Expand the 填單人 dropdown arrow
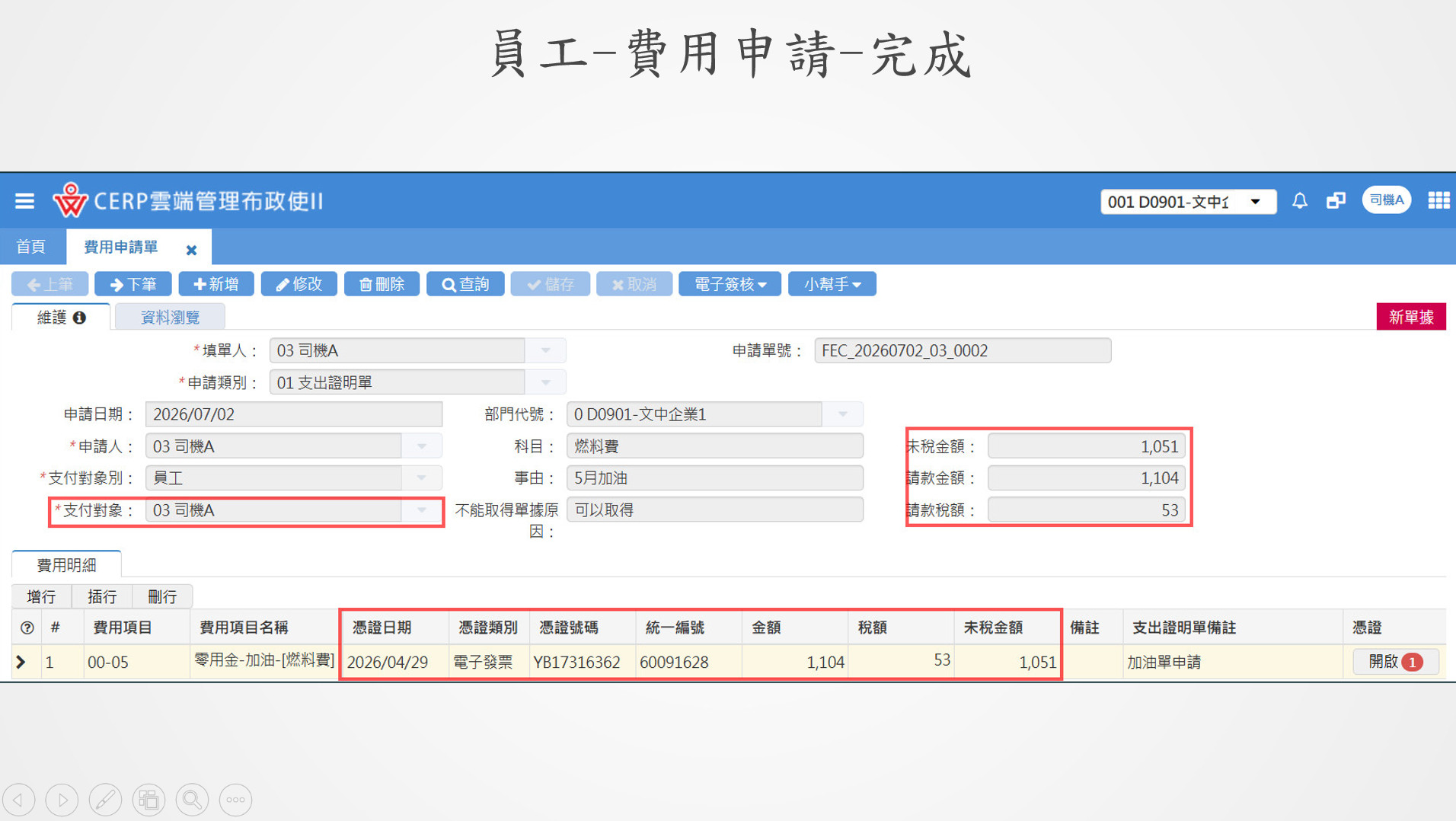Screen dimensions: 1456x821 point(545,350)
